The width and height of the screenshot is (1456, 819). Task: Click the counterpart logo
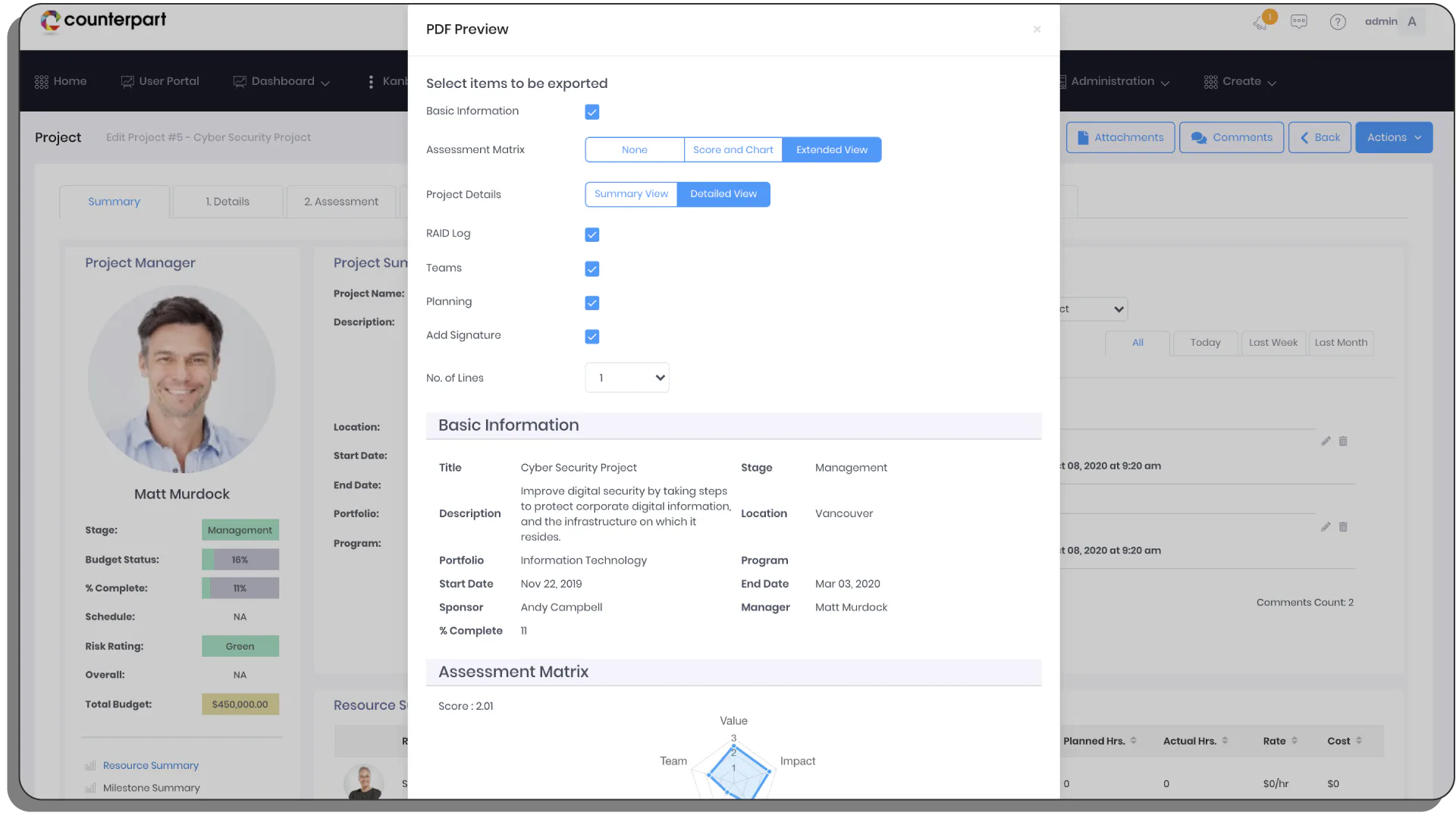tap(103, 20)
